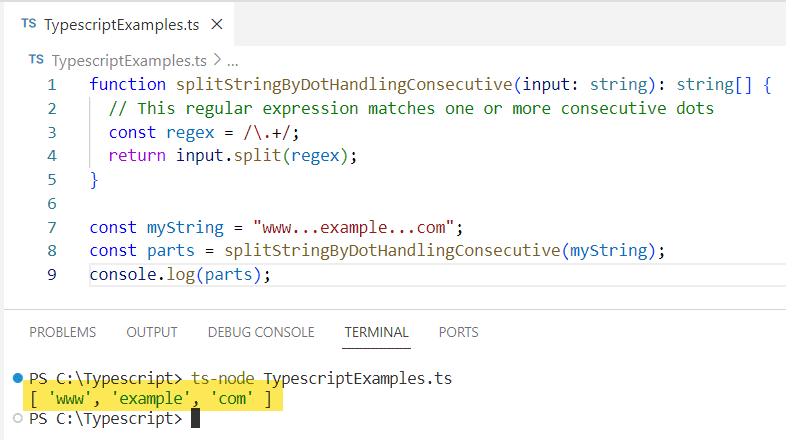Click the TS file icon in the tab
Viewport: 786px width, 440px height.
pyautogui.click(x=29, y=24)
